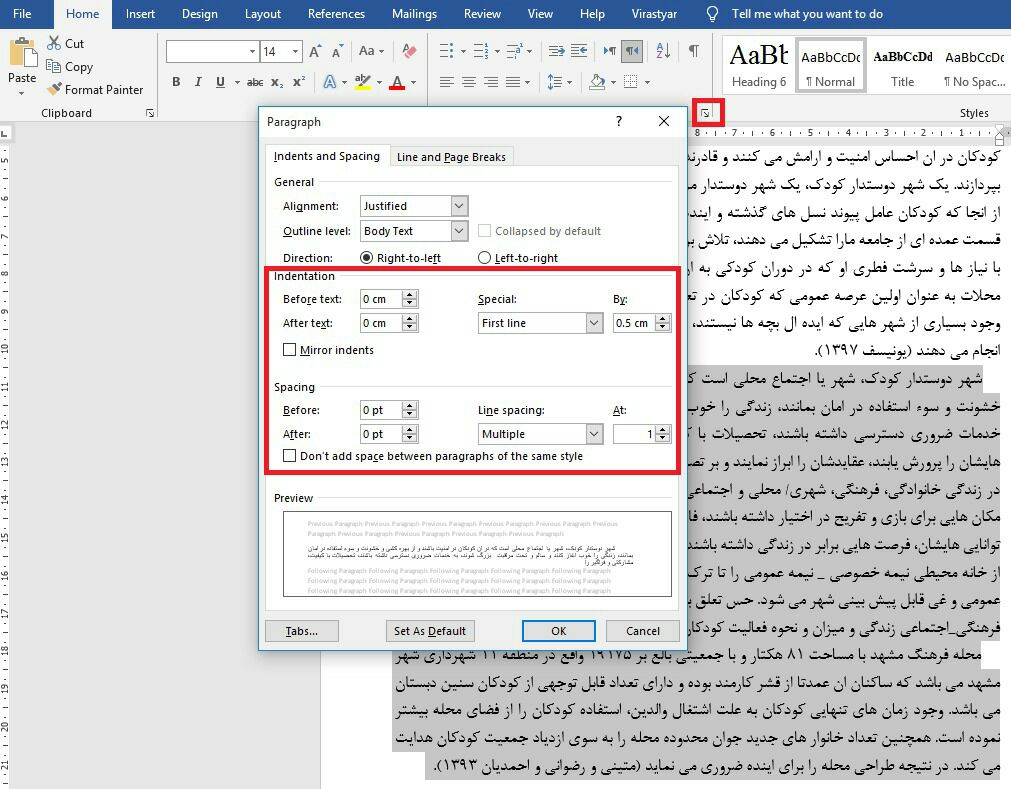Open Underline style dropdown arrow
The height and width of the screenshot is (789, 1011).
237,83
